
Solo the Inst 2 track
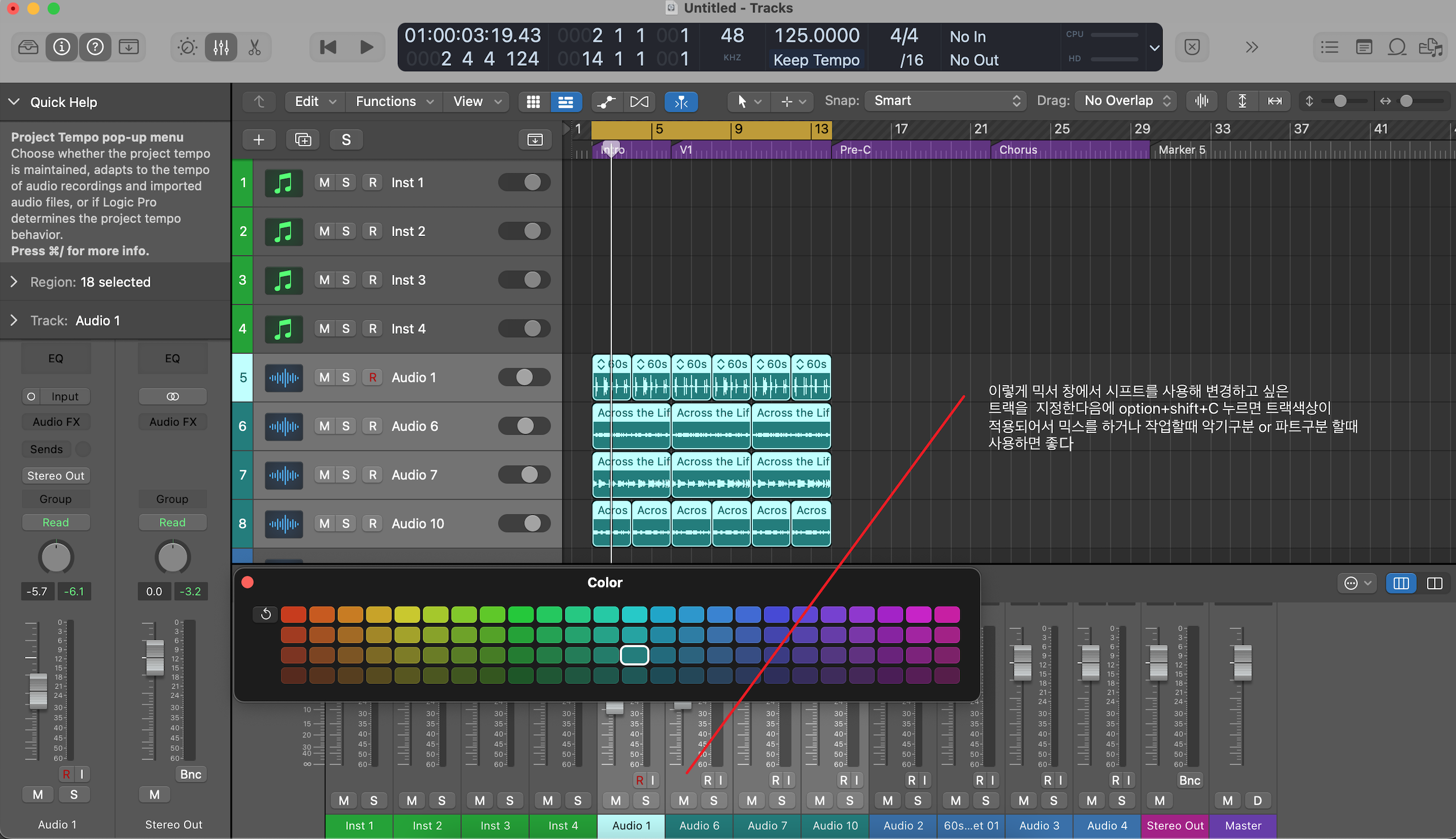[346, 231]
